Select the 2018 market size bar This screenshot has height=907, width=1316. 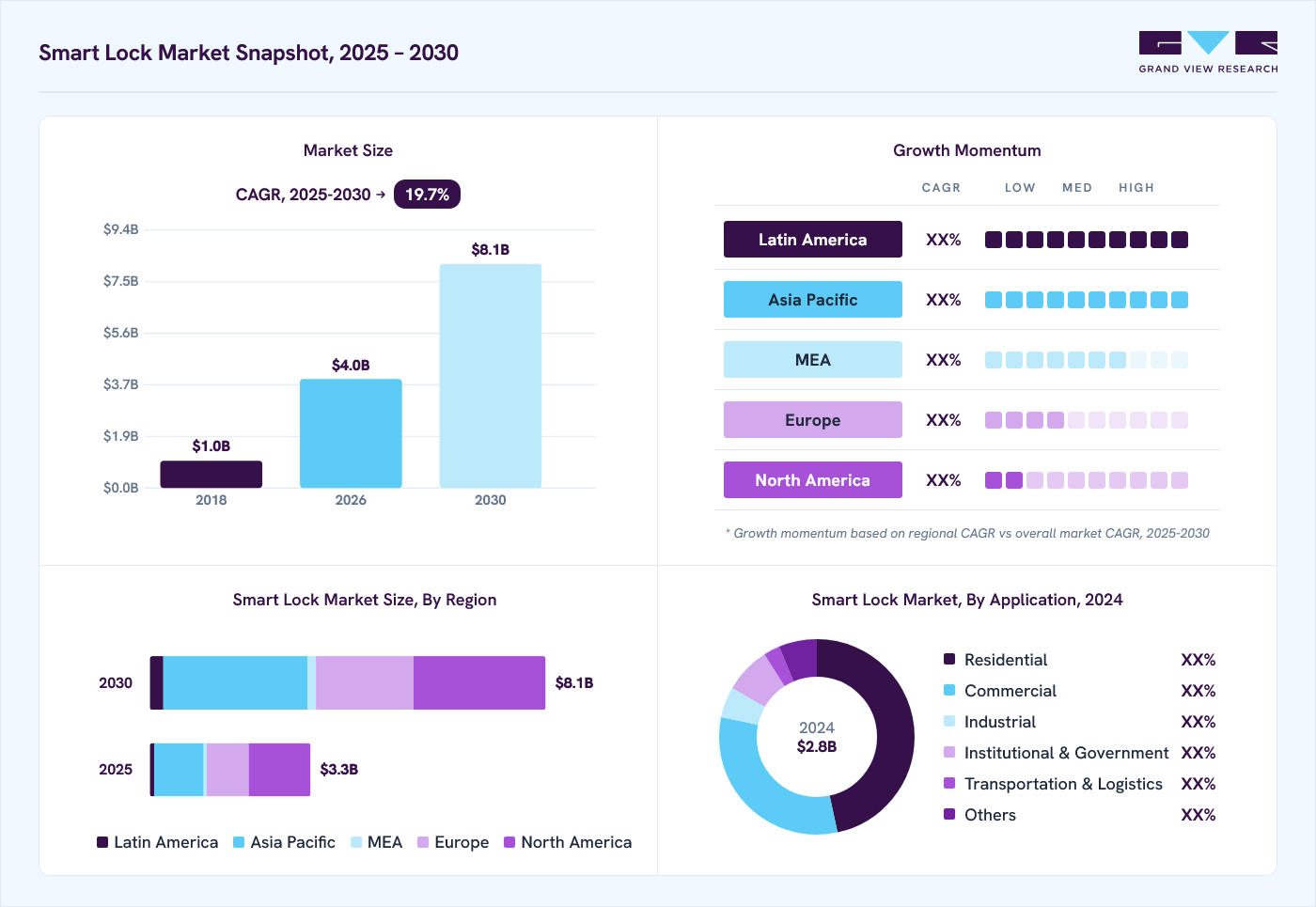211,474
